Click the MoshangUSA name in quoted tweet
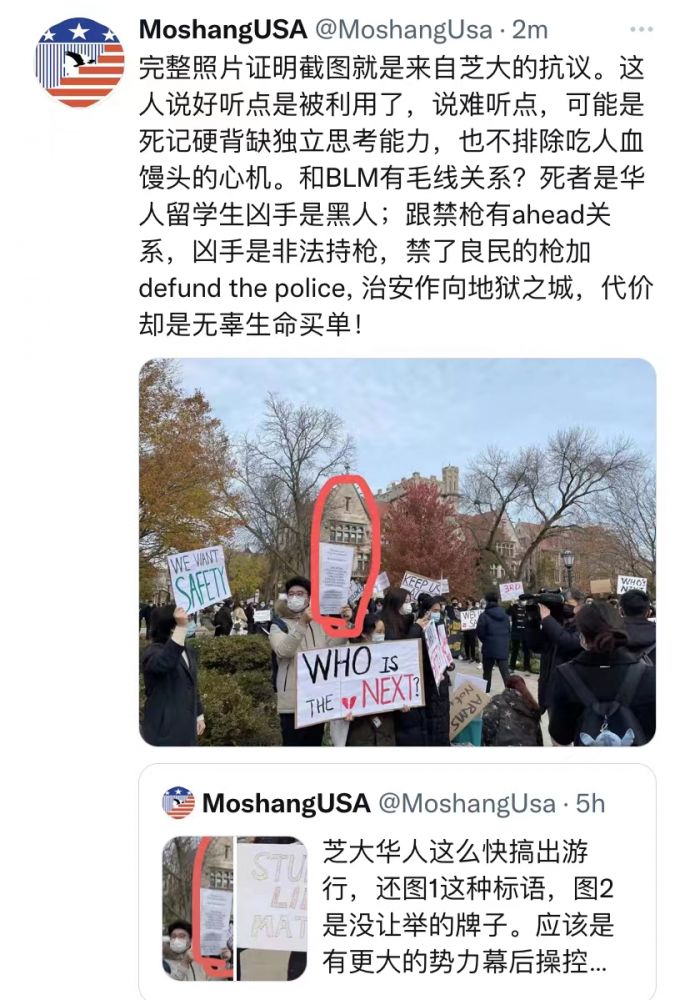Image resolution: width=690 pixels, height=1000 pixels. [x=286, y=803]
